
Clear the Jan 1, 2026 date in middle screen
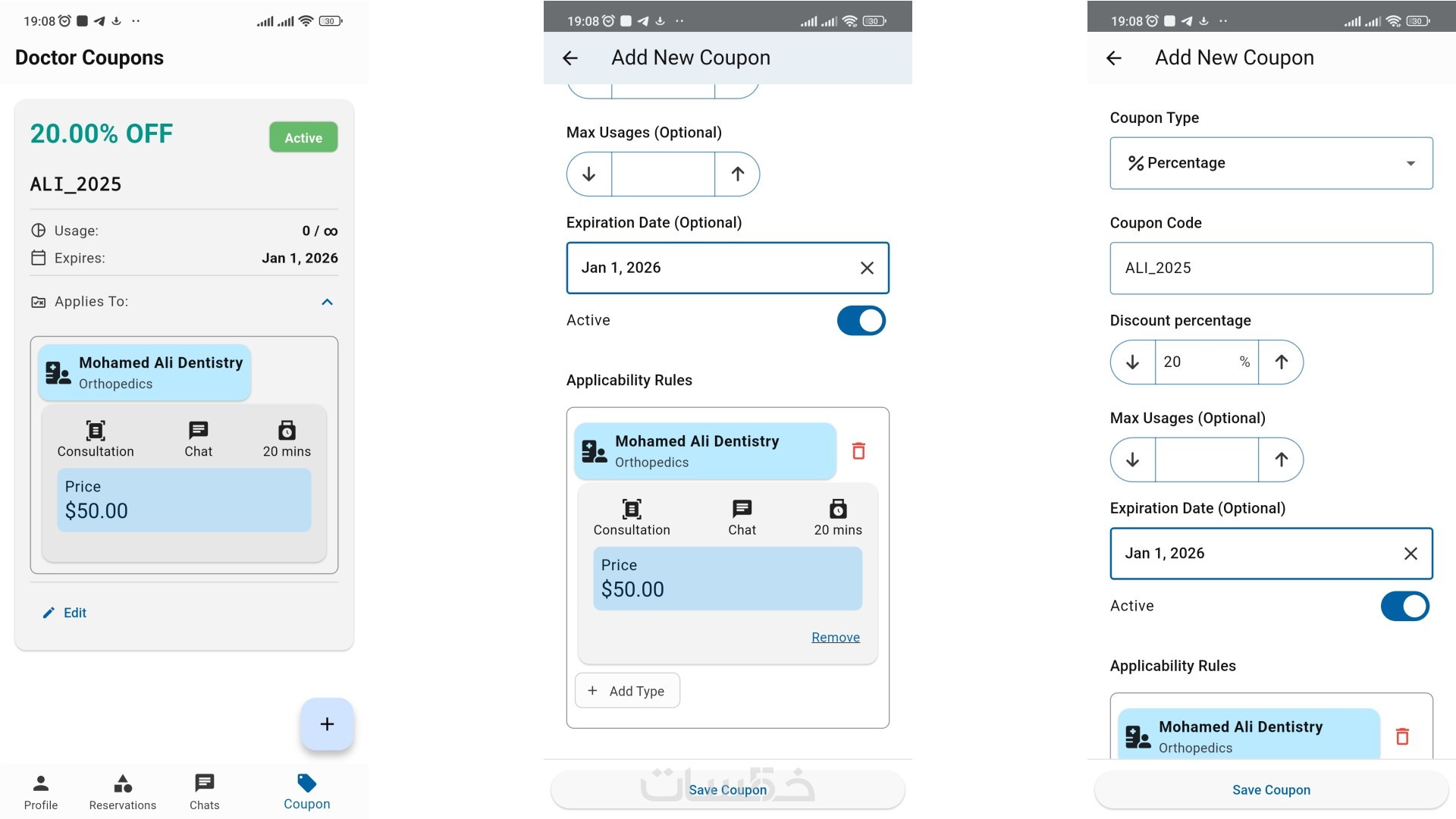[x=867, y=268]
